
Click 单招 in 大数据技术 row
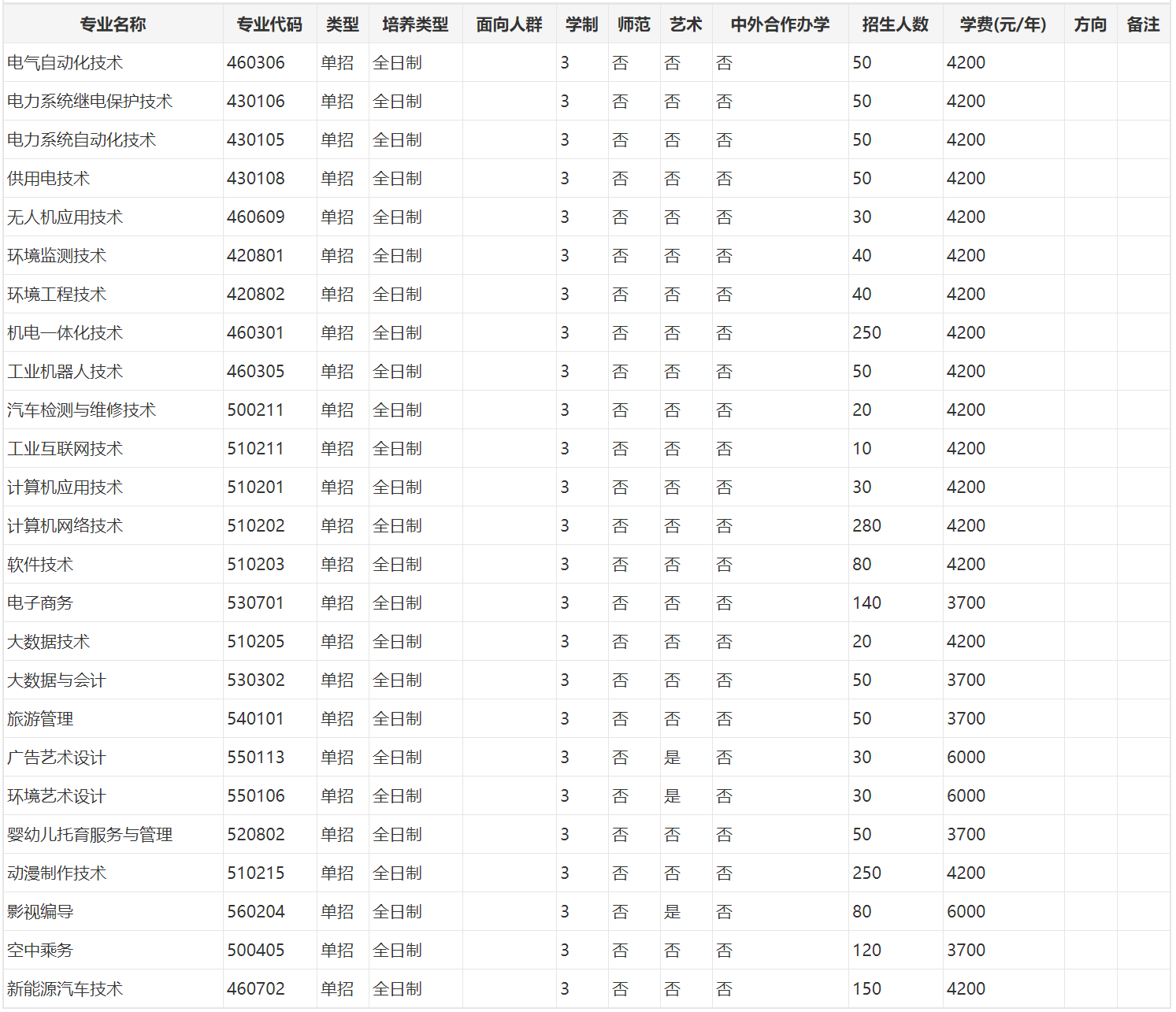click(337, 641)
